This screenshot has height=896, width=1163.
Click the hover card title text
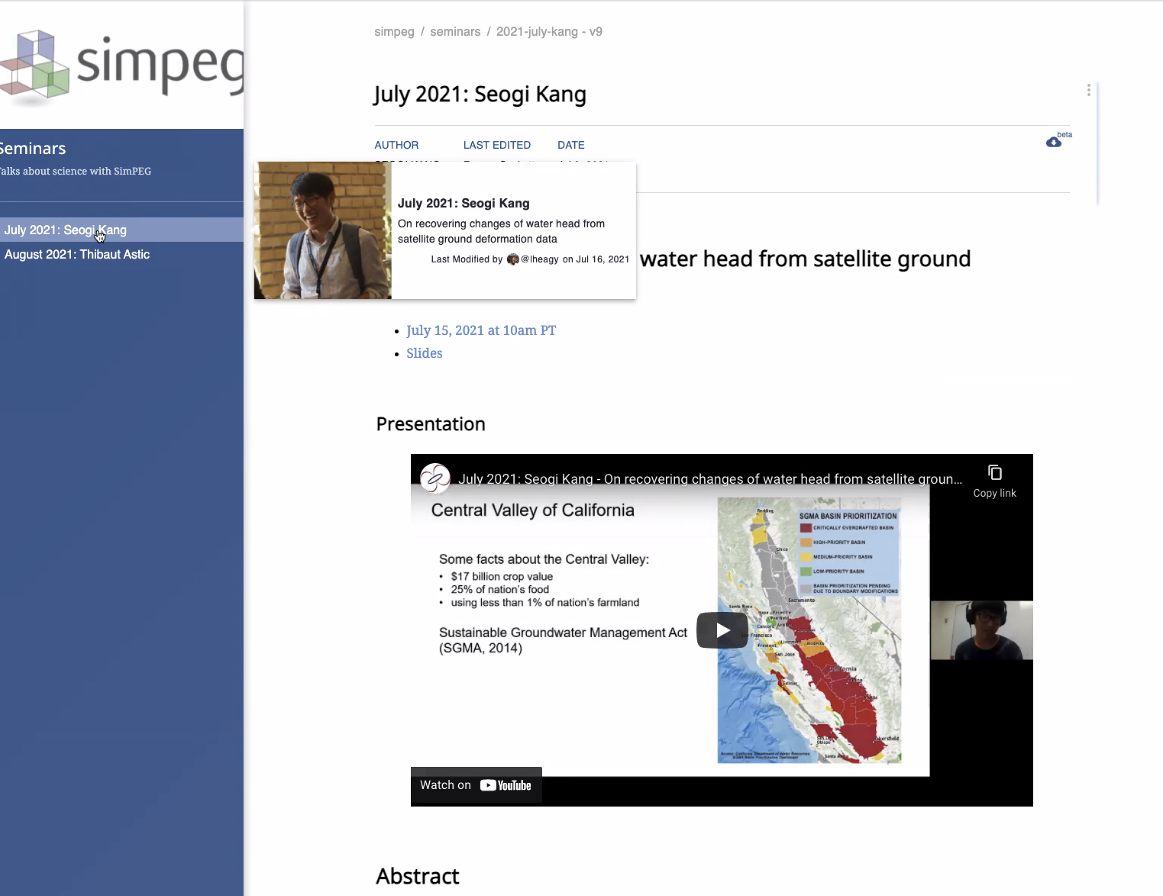(x=463, y=203)
